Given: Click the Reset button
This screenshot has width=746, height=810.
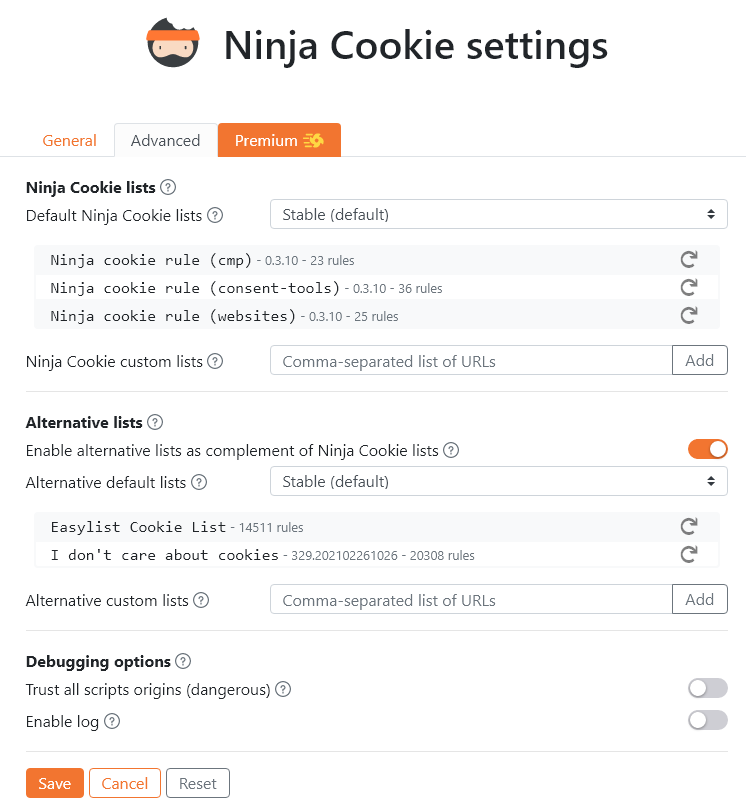Looking at the screenshot, I should 197,784.
